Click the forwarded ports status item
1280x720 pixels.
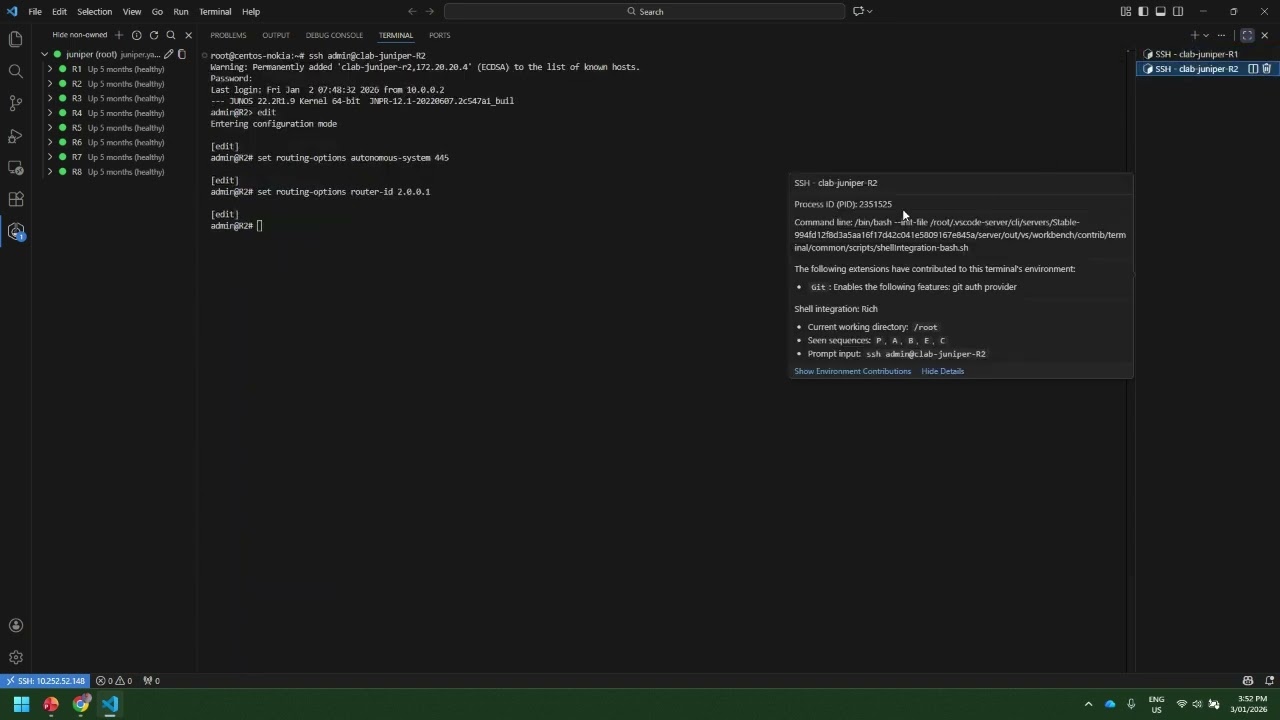click(151, 681)
